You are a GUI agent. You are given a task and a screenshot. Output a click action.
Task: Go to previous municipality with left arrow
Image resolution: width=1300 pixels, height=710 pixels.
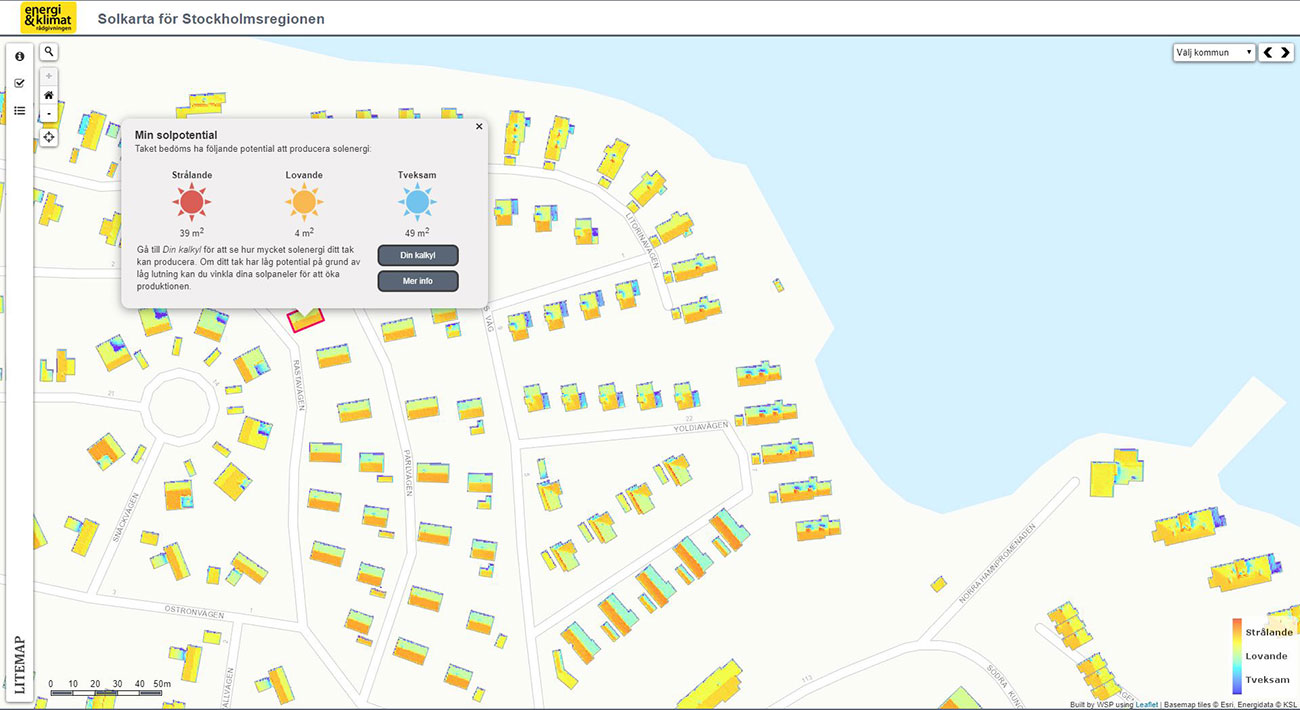click(1268, 53)
